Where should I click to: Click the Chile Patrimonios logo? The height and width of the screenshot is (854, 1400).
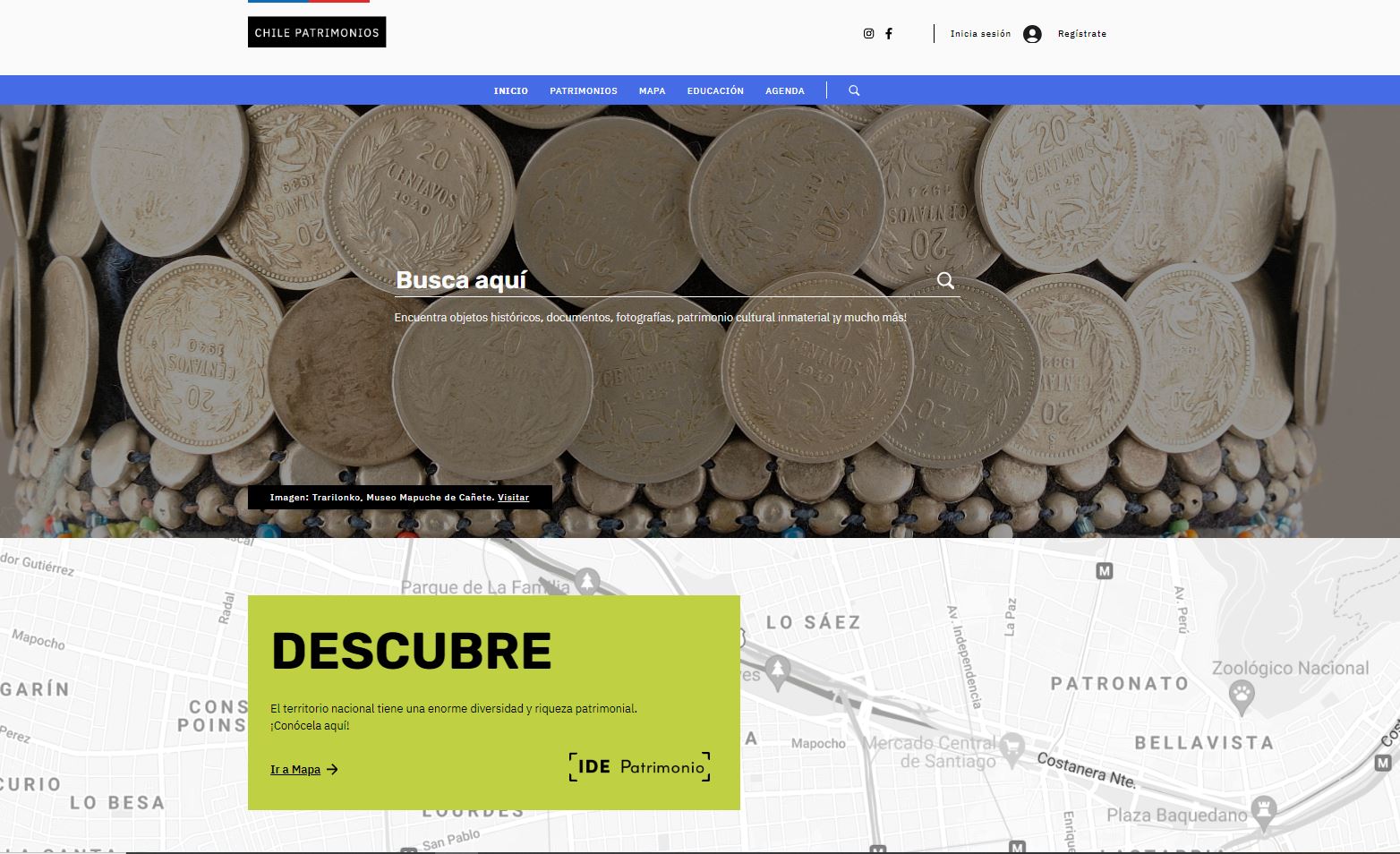point(317,32)
